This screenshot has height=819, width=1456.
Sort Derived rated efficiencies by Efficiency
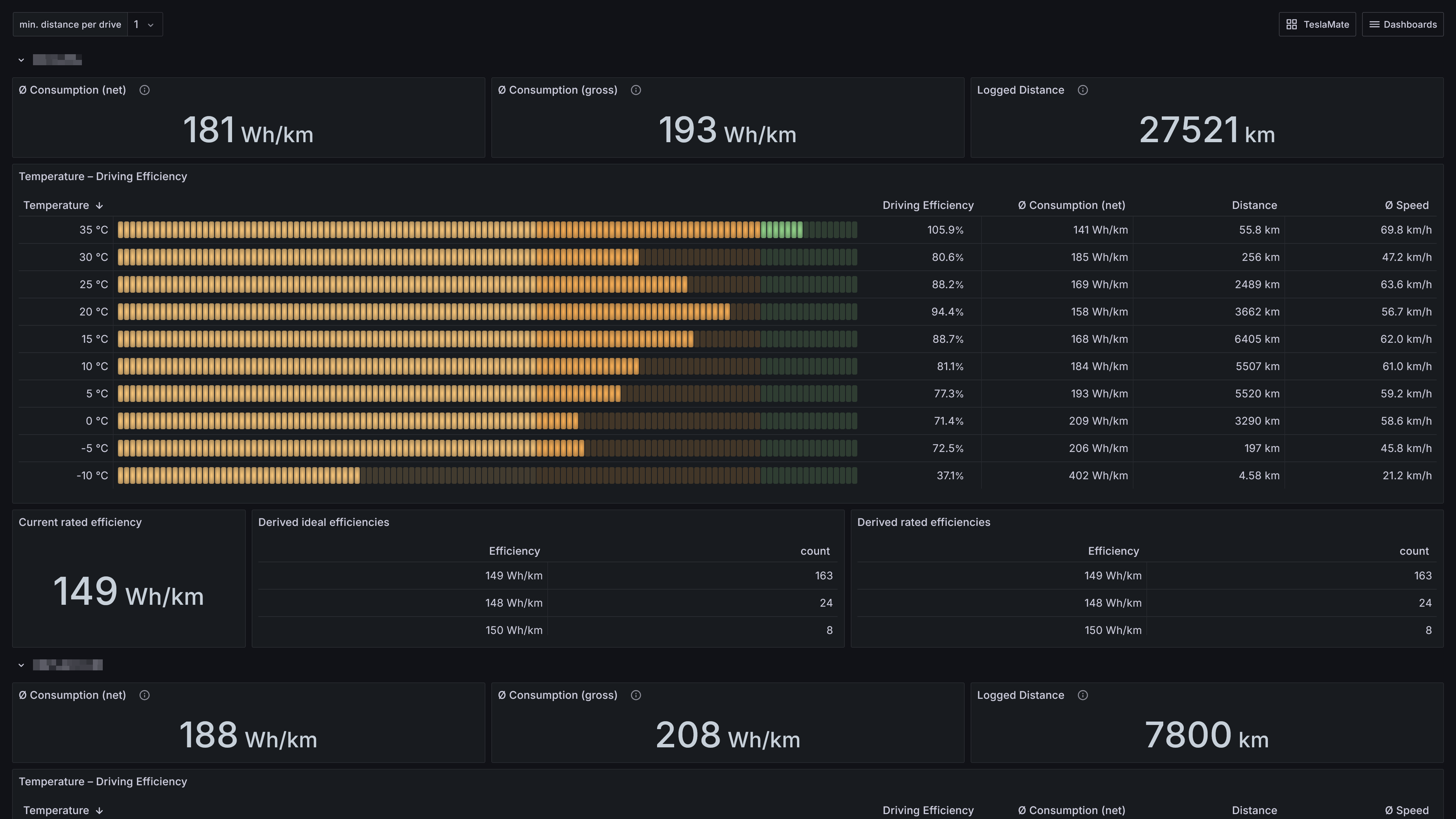click(1113, 551)
